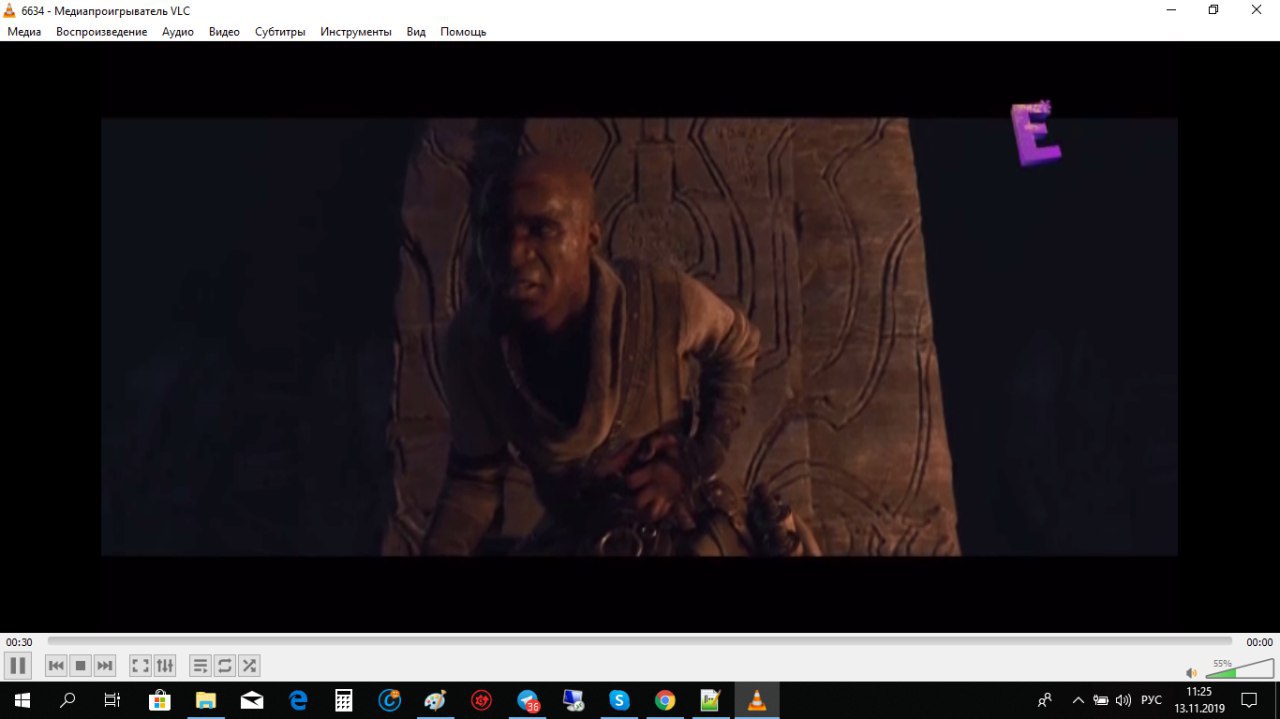Image resolution: width=1280 pixels, height=719 pixels.
Task: Open Task View on the taskbar
Action: click(x=113, y=700)
